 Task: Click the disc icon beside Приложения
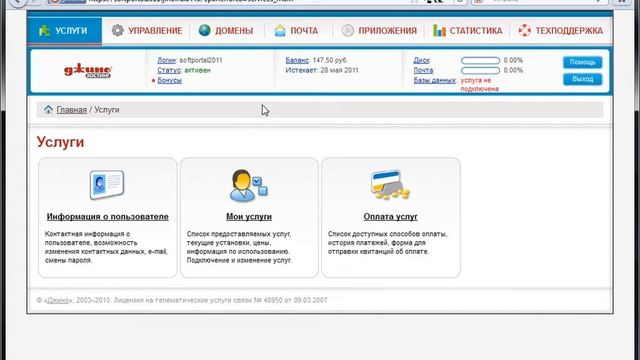click(x=348, y=30)
